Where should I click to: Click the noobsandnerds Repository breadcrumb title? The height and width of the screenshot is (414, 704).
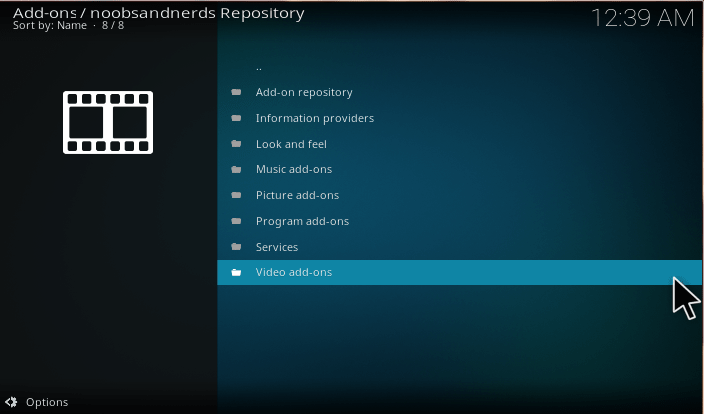pos(198,13)
